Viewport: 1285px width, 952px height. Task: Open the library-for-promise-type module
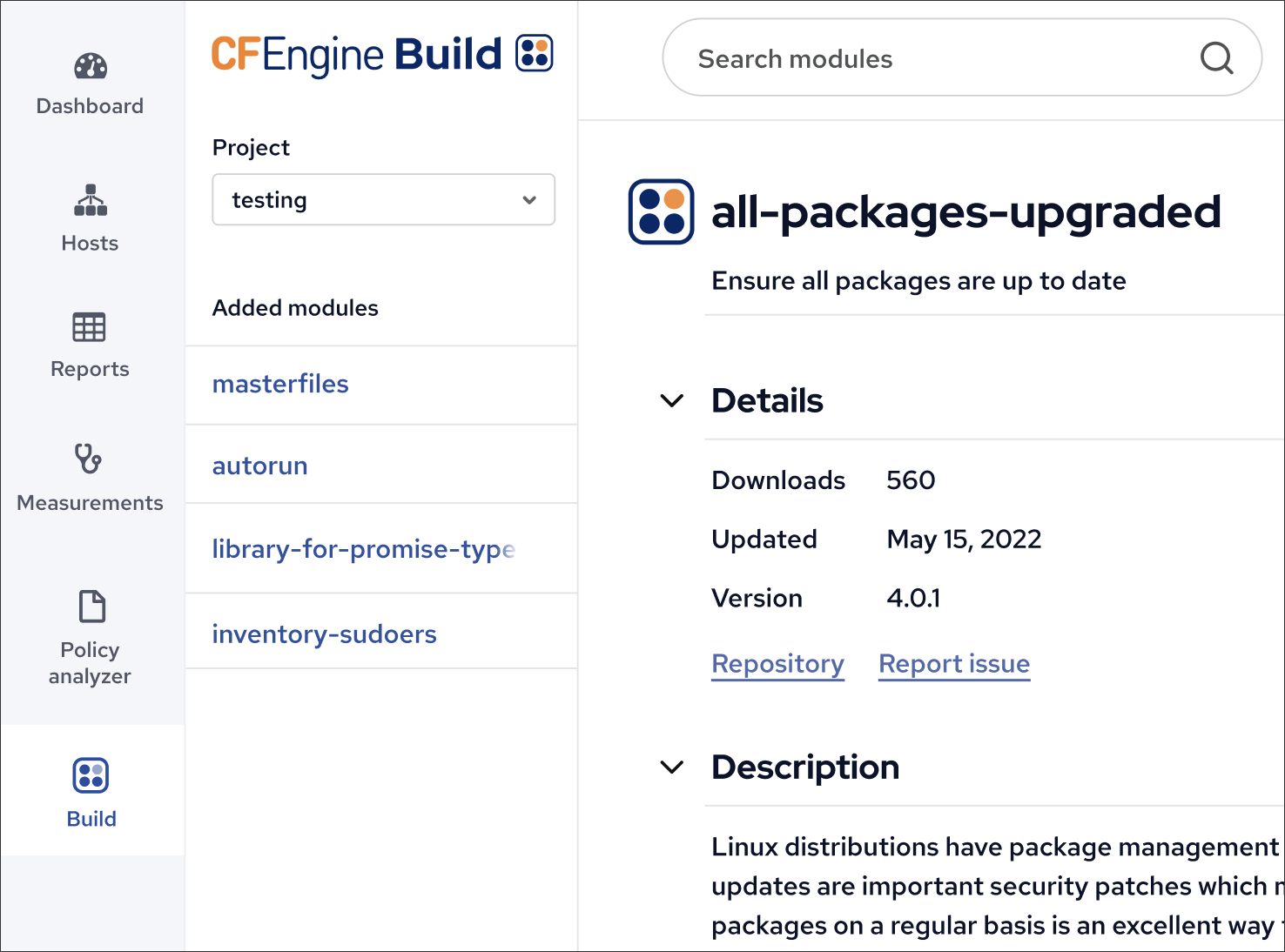click(x=364, y=549)
